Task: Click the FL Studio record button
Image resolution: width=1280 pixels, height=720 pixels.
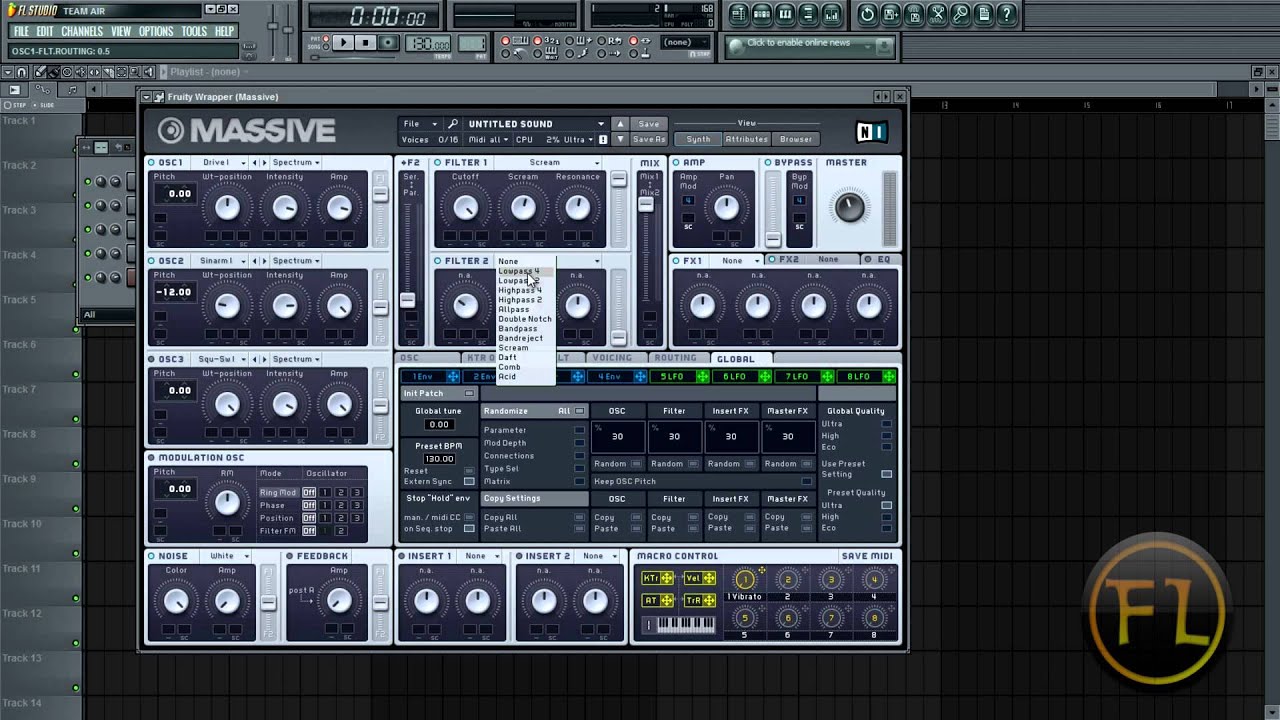Action: [388, 43]
